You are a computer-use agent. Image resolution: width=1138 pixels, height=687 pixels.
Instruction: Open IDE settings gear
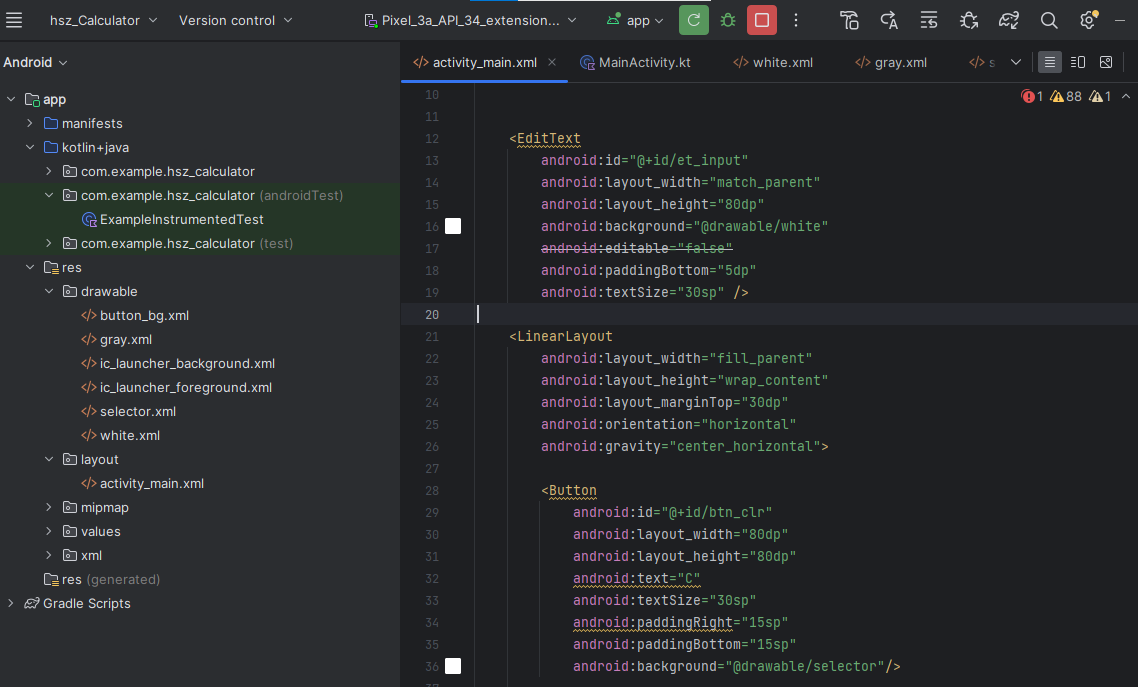click(1089, 20)
